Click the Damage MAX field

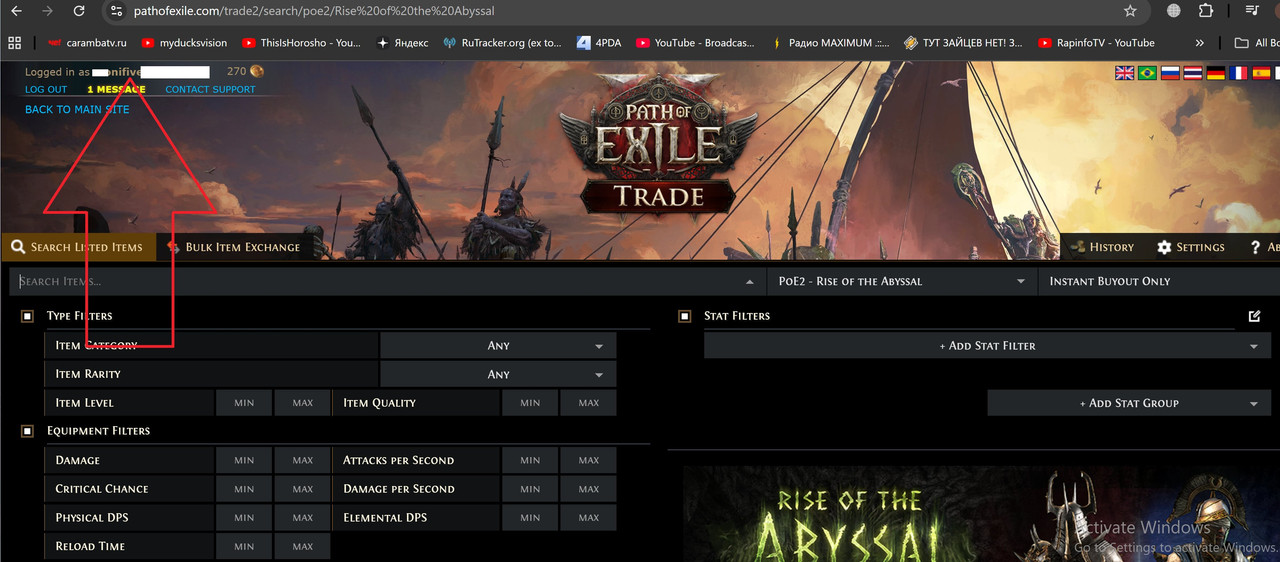pyautogui.click(x=302, y=460)
